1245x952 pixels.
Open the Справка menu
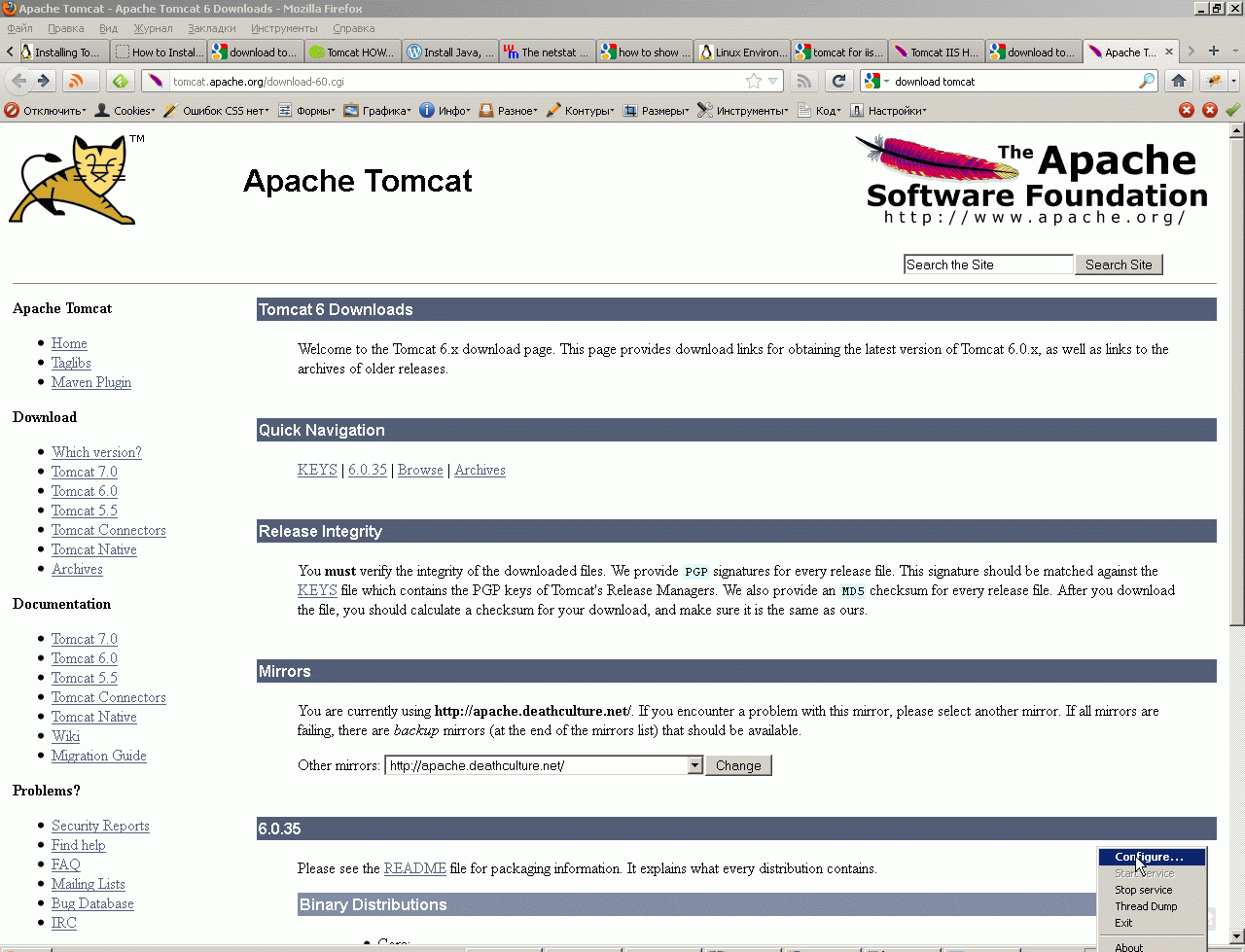coord(353,28)
